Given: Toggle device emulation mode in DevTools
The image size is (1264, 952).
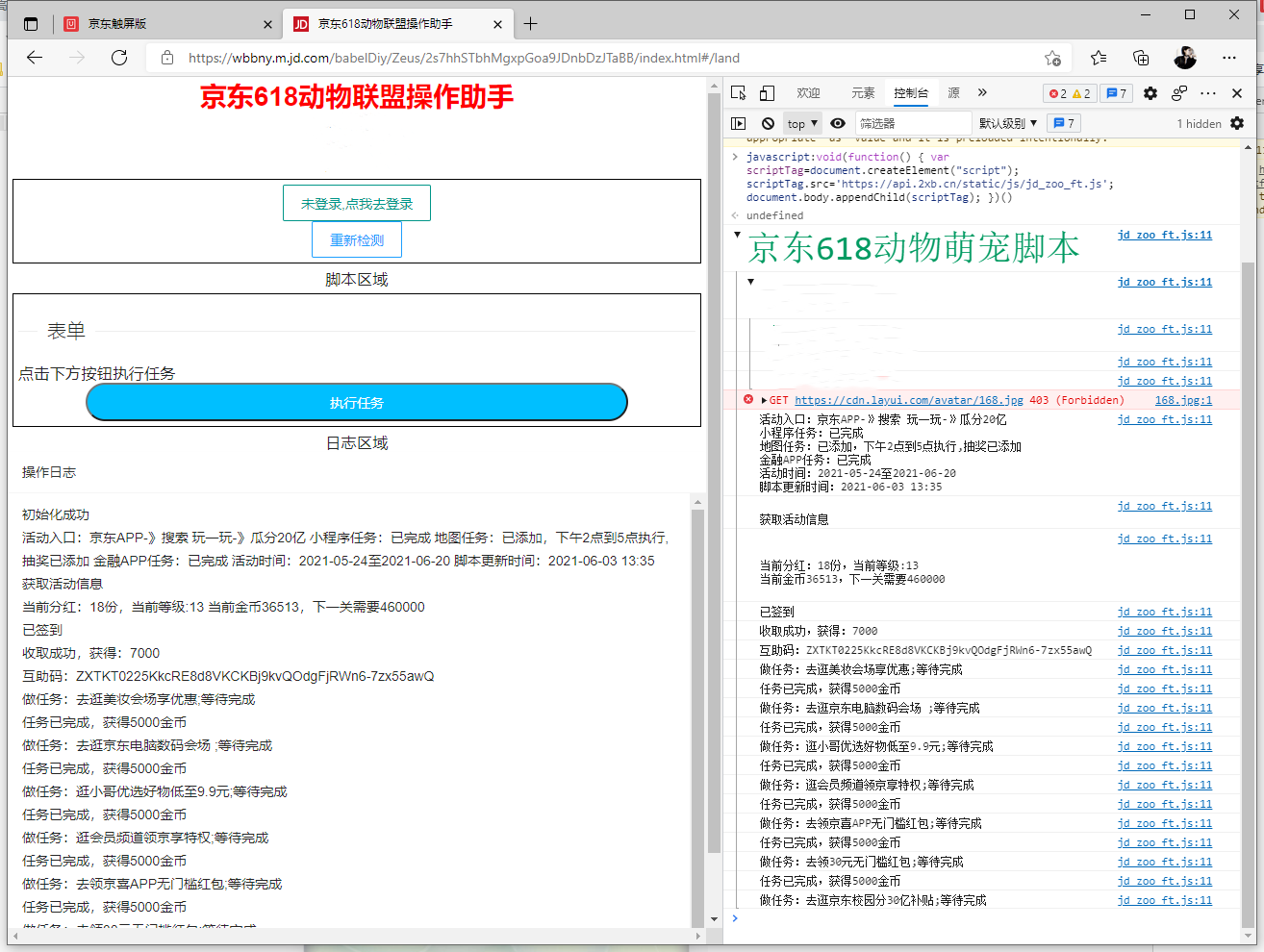Looking at the screenshot, I should pos(766,92).
